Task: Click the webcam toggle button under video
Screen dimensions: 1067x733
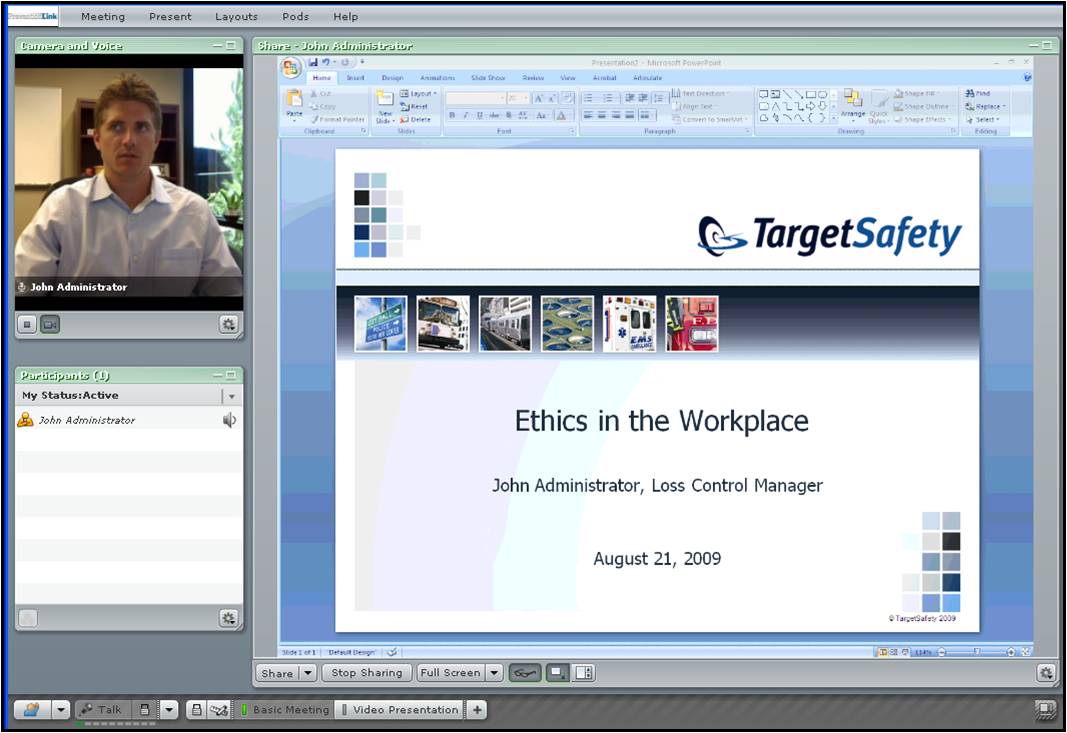Action: click(x=50, y=325)
